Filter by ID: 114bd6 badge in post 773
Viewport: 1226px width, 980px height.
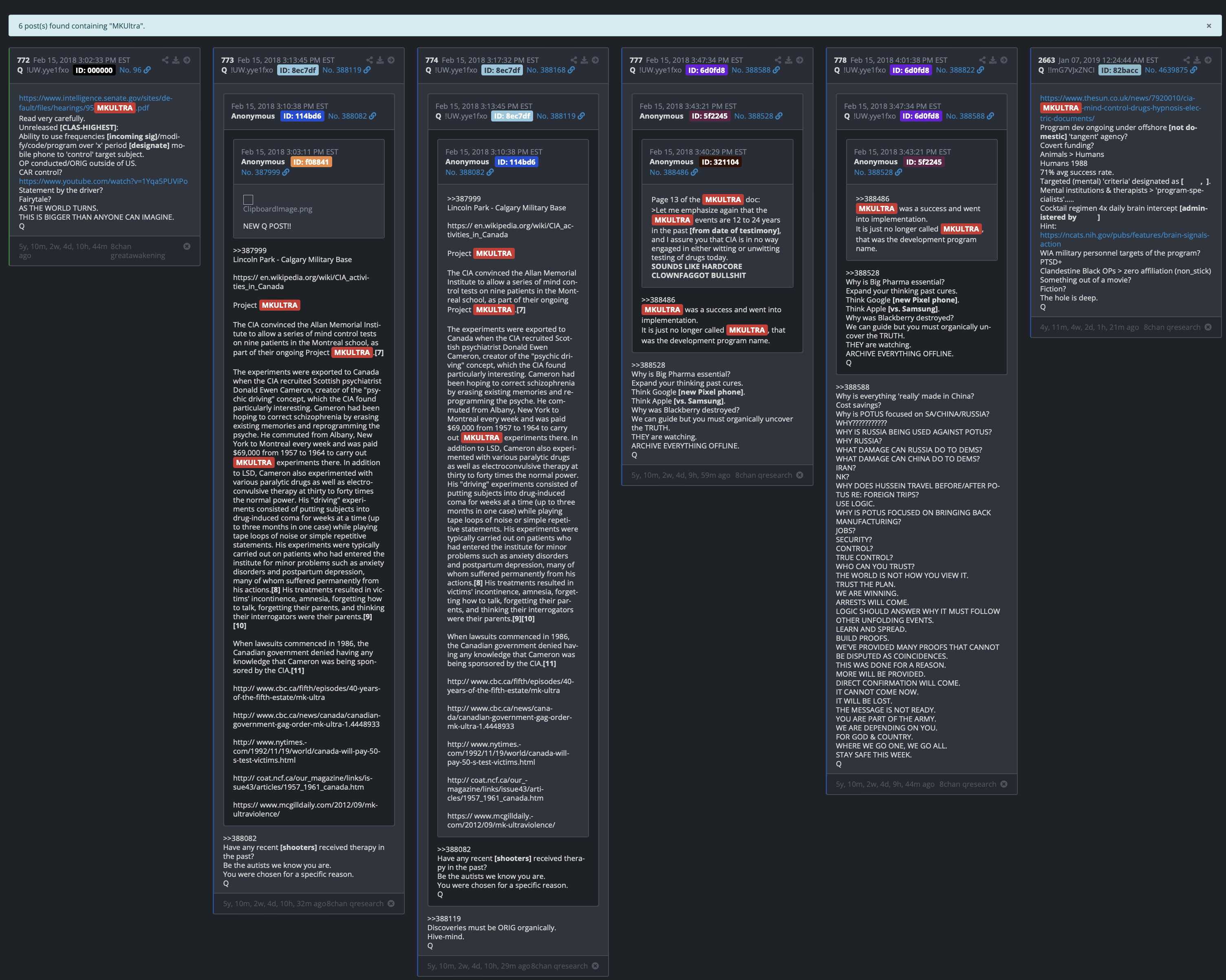pyautogui.click(x=302, y=116)
